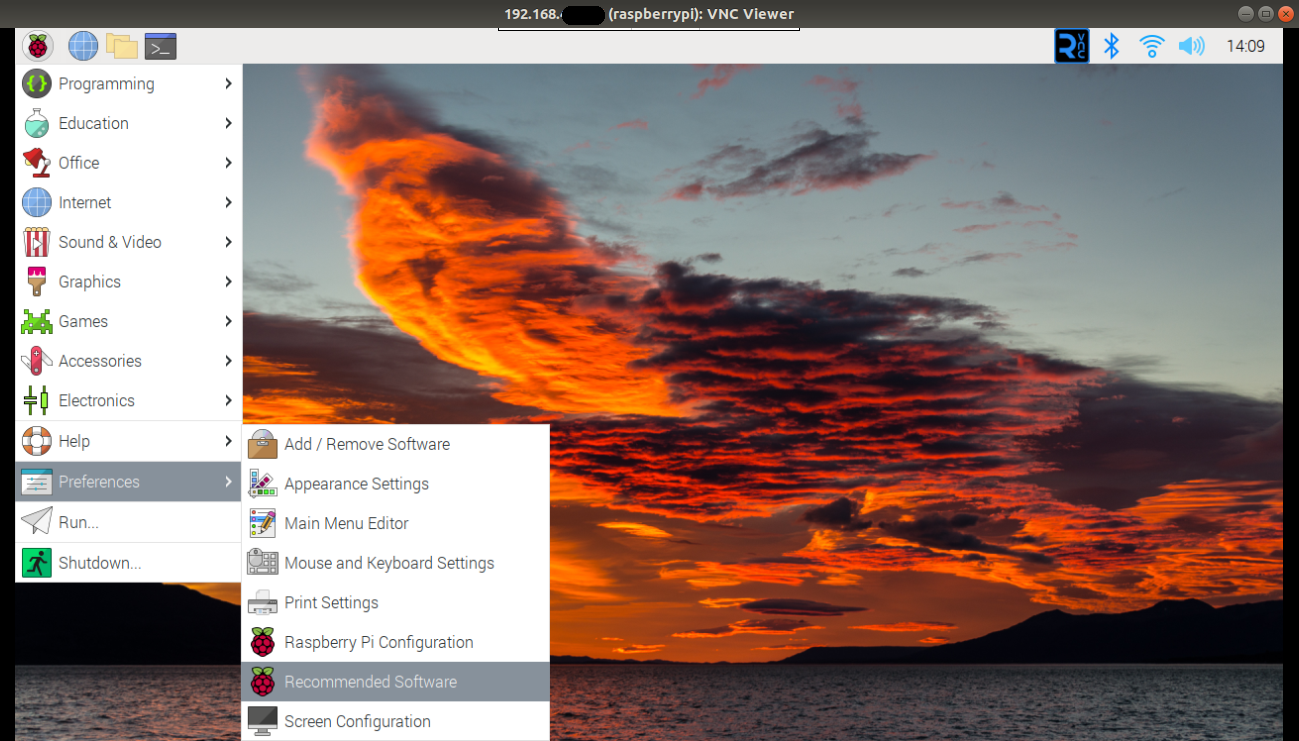Open the Wi-Fi network tray icon
The width and height of the screenshot is (1299, 741).
click(1152, 46)
